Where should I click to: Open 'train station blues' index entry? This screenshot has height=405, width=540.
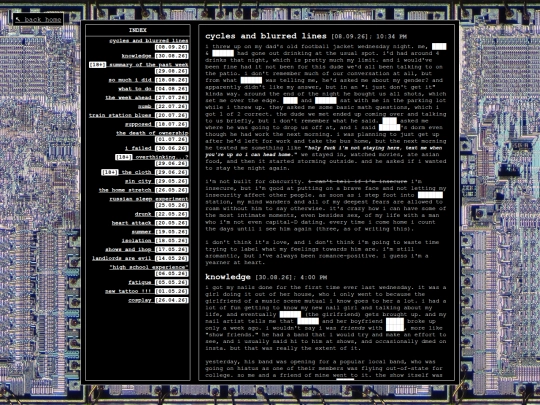tap(120, 115)
